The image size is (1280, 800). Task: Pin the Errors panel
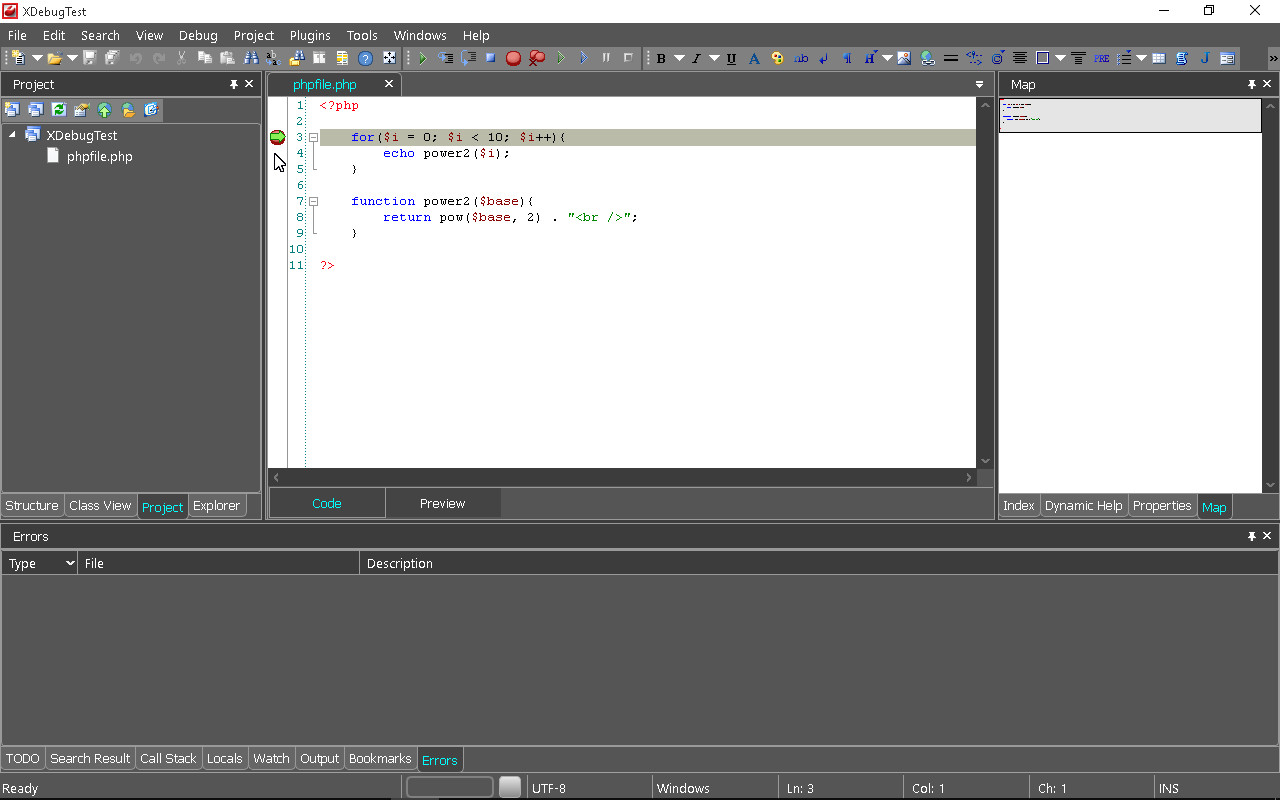tap(1251, 536)
